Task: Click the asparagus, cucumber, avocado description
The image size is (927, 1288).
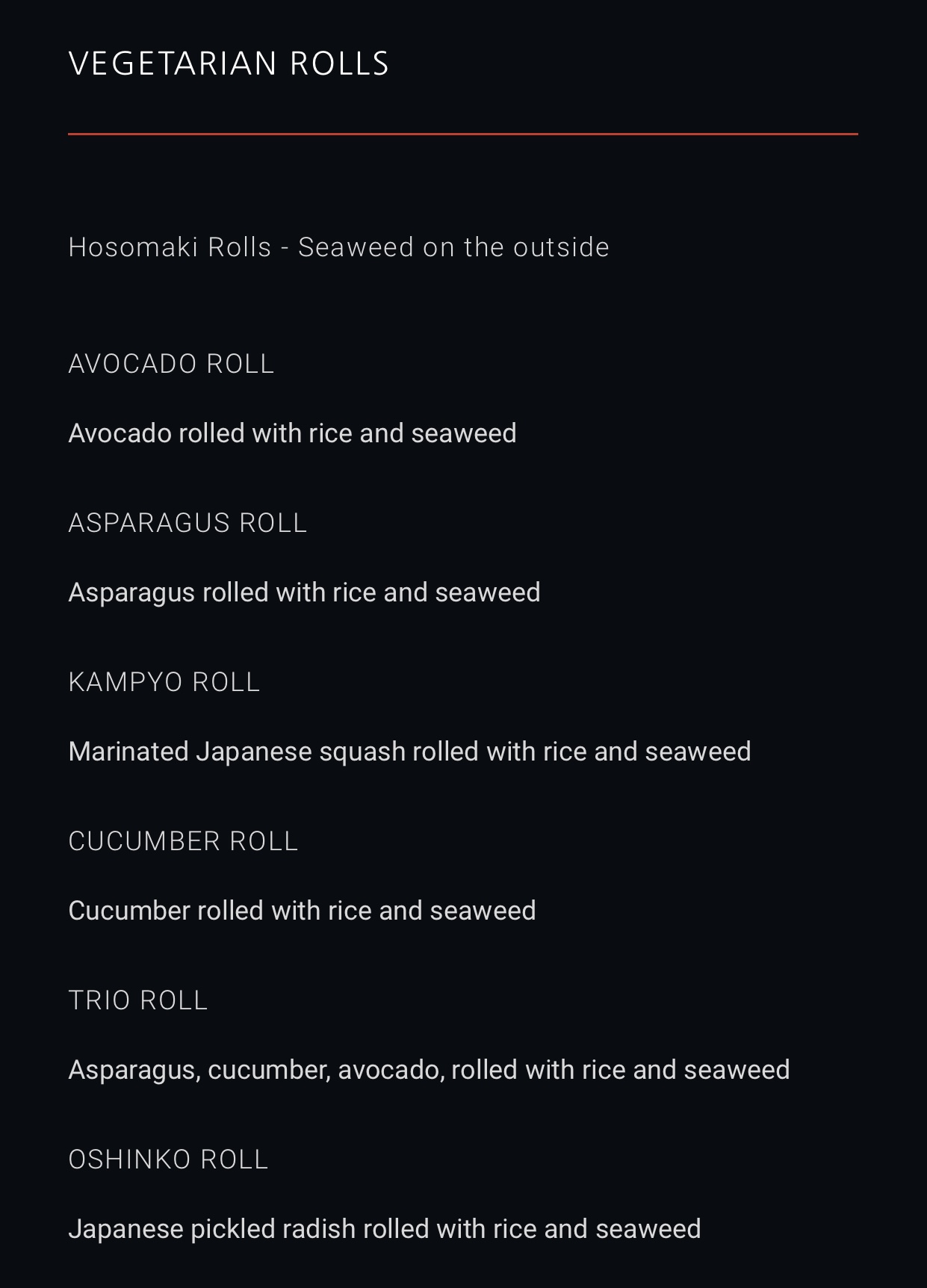Action: click(x=429, y=1070)
